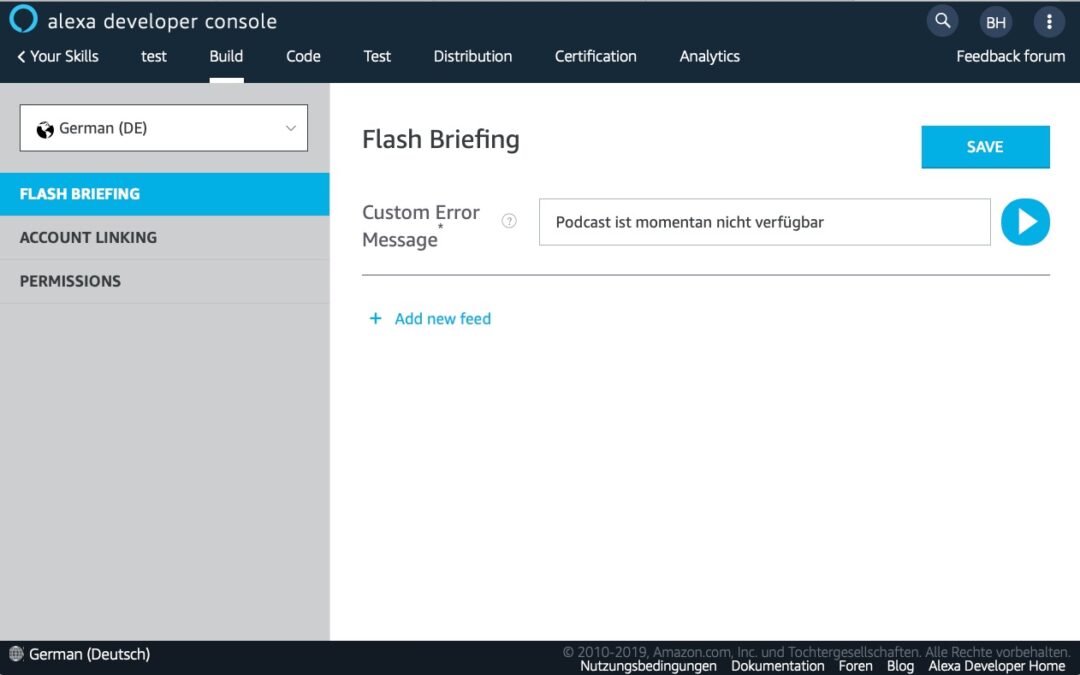Click the help question mark icon

pyautogui.click(x=509, y=221)
